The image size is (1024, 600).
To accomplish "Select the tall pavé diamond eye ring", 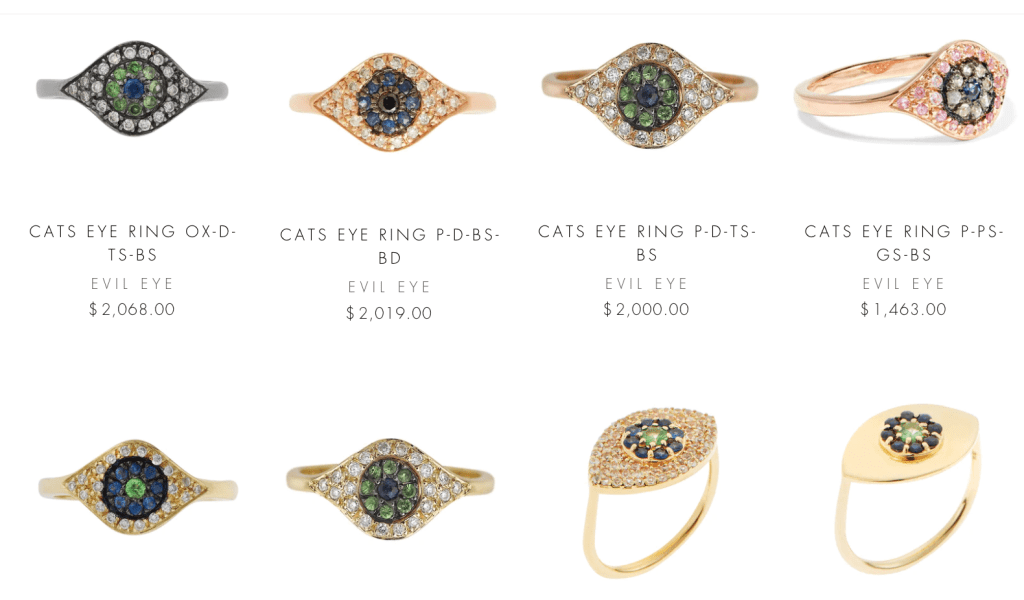I will click(650, 492).
